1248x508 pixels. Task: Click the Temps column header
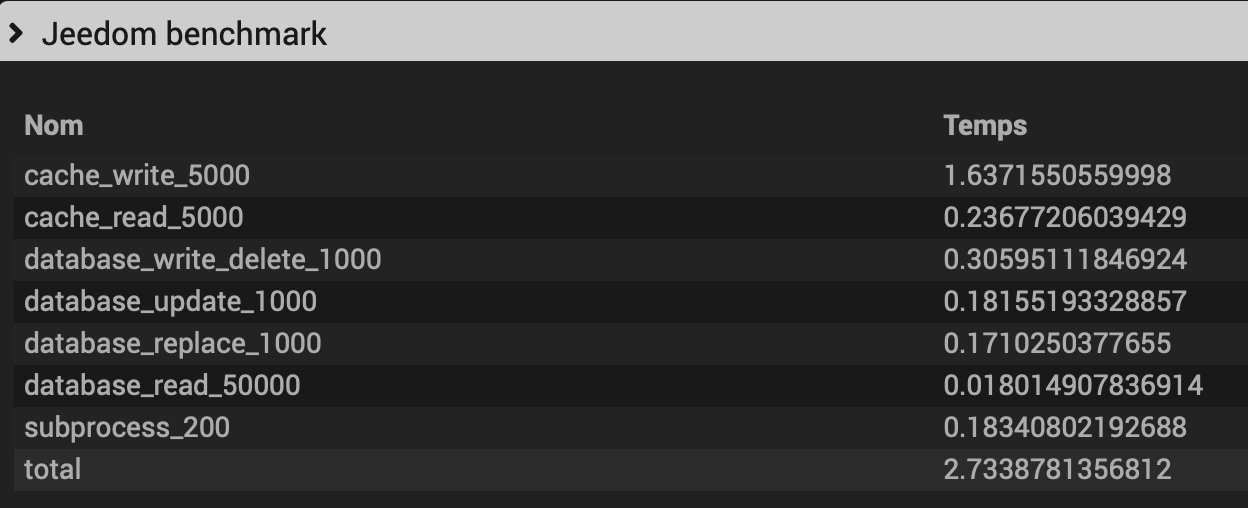985,126
